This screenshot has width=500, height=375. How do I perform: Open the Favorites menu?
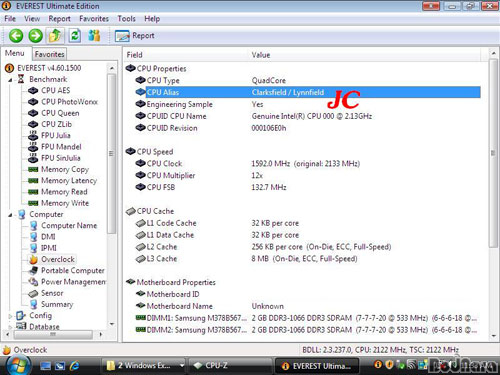pyautogui.click(x=94, y=19)
